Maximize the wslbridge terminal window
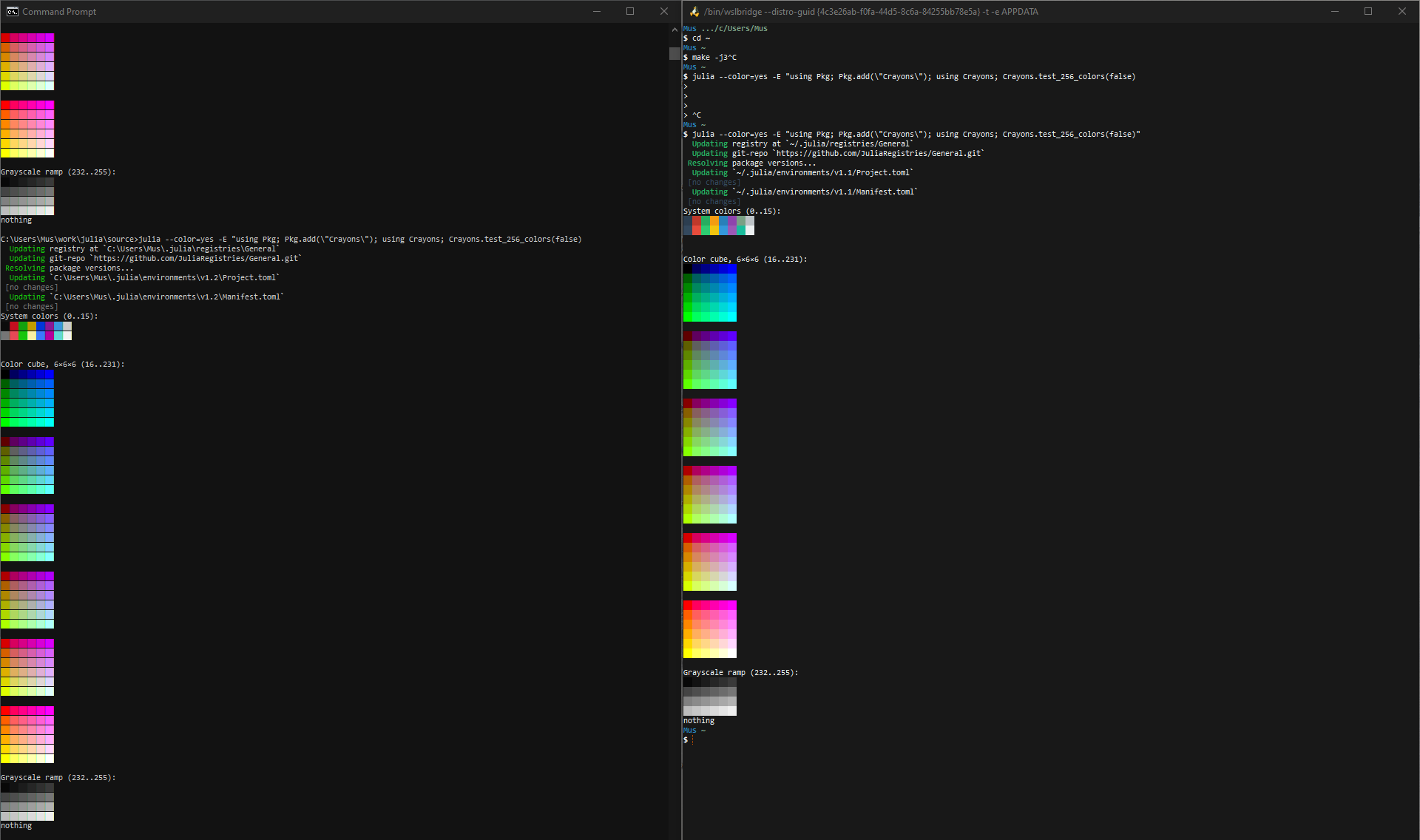Viewport: 1420px width, 840px height. tap(1368, 11)
